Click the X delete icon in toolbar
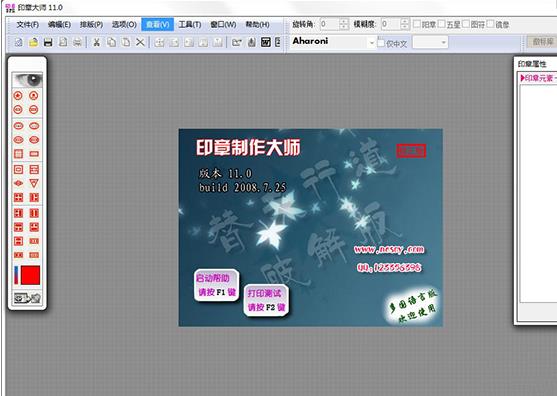The image size is (557, 396). pyautogui.click(x=140, y=43)
